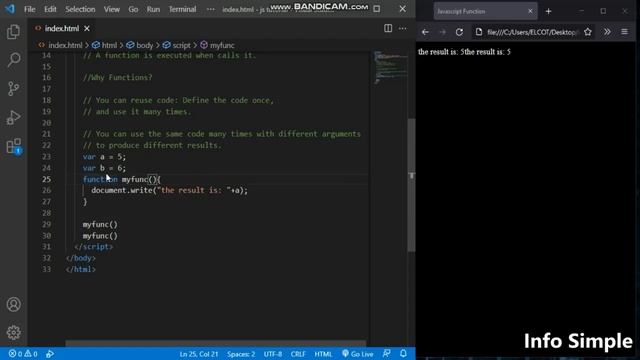Screen dimensions: 640x360
Task: Open Source Control view
Action: [x=13, y=89]
